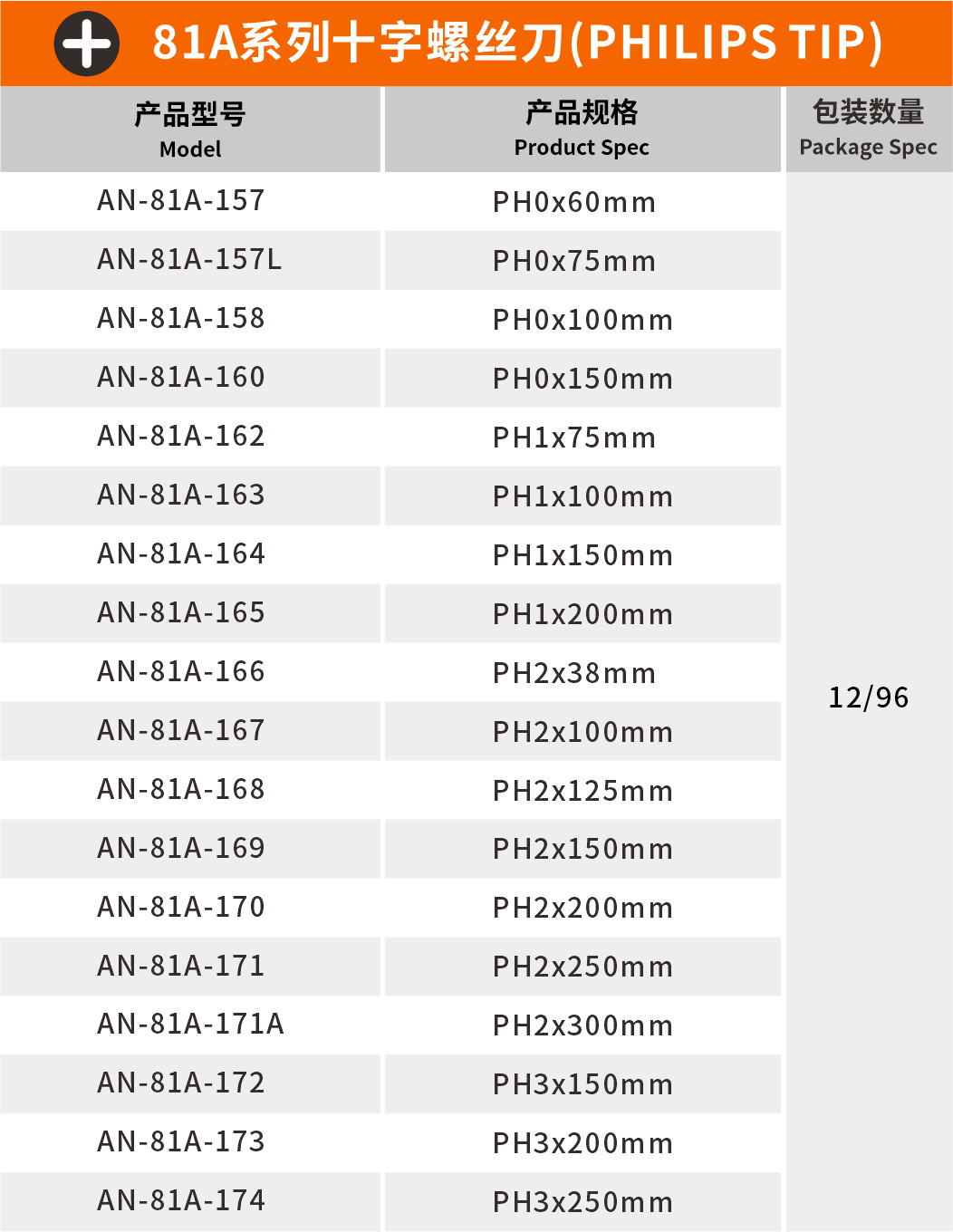Select model AN-81A-157 cell
953x1232 pixels.
pos(181,200)
